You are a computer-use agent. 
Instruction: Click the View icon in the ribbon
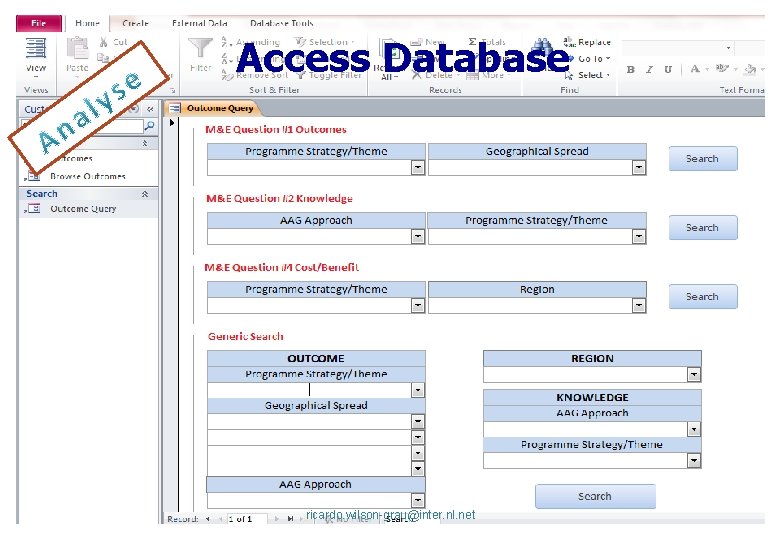36,50
